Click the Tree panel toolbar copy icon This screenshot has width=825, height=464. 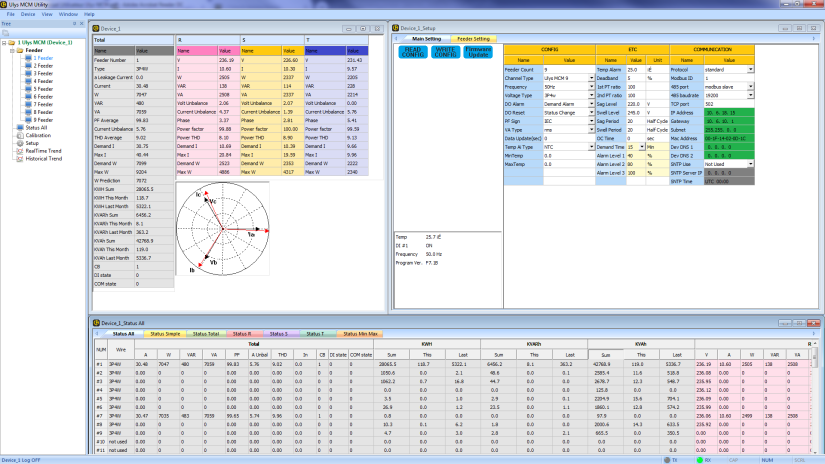pos(6,33)
